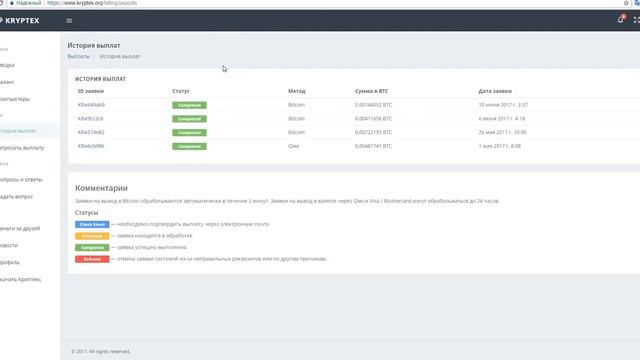
Task: Open Баланс in the sidebar
Action: (7, 82)
